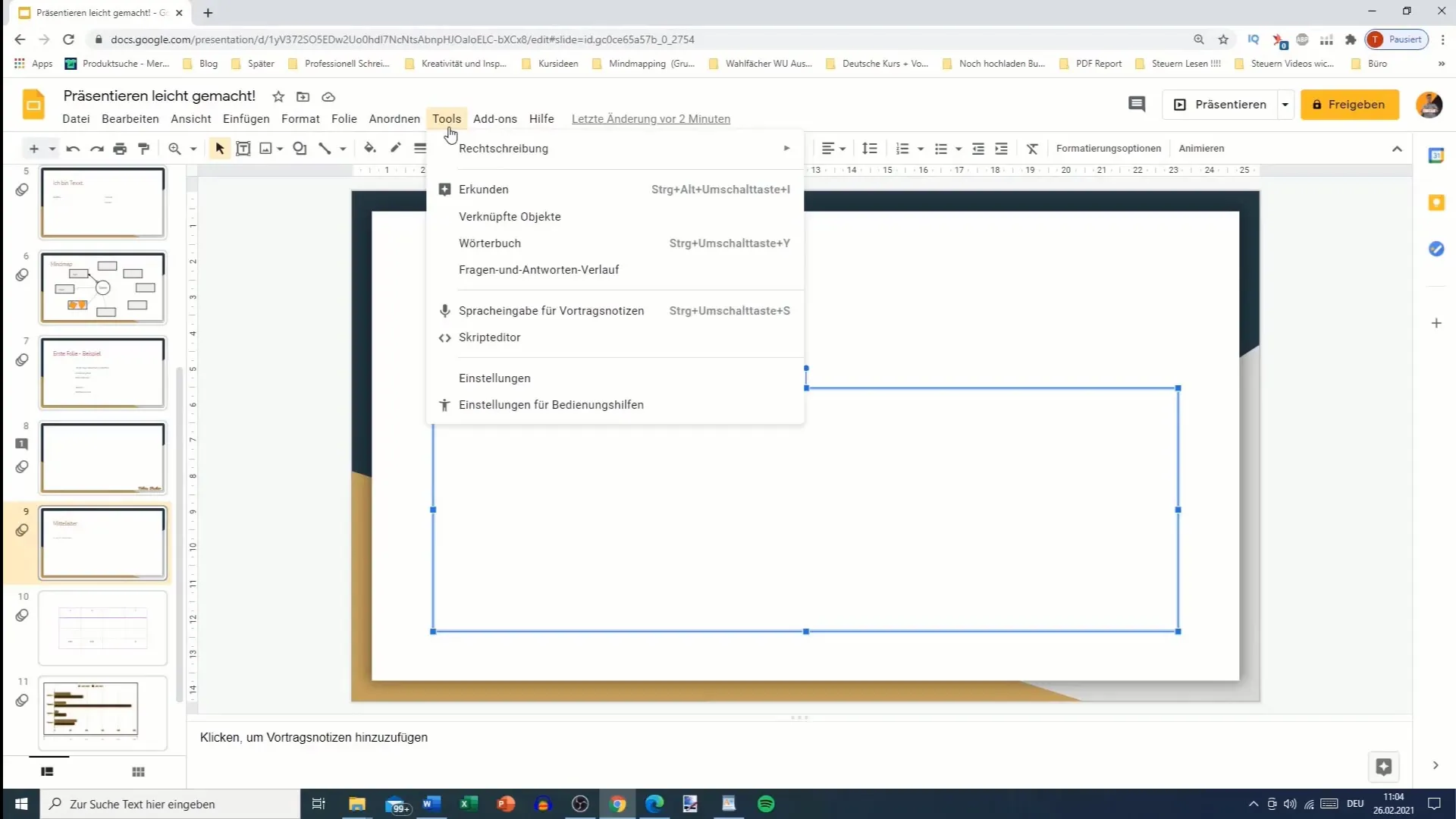Choose Erkunden from the Tools menu
This screenshot has height=819, width=1456.
point(615,190)
